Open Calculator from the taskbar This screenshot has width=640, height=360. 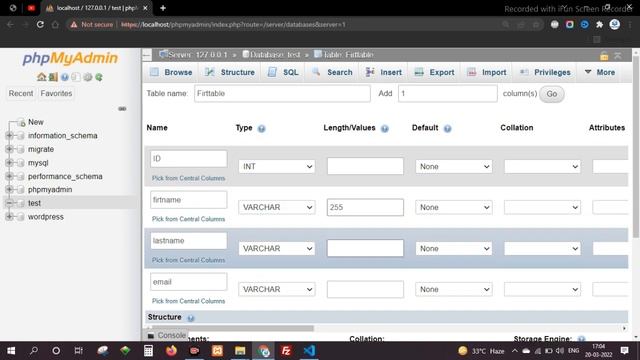point(148,351)
